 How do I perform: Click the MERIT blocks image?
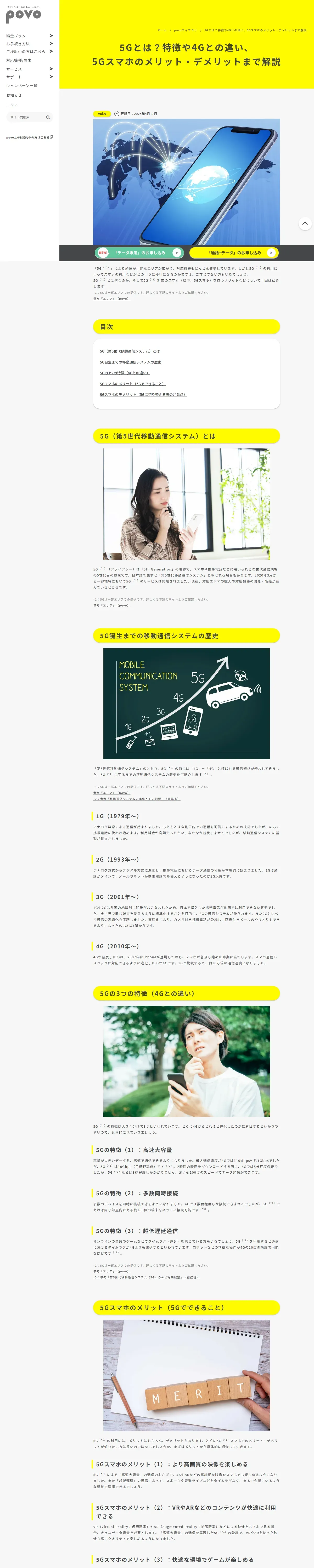pyautogui.click(x=187, y=1376)
